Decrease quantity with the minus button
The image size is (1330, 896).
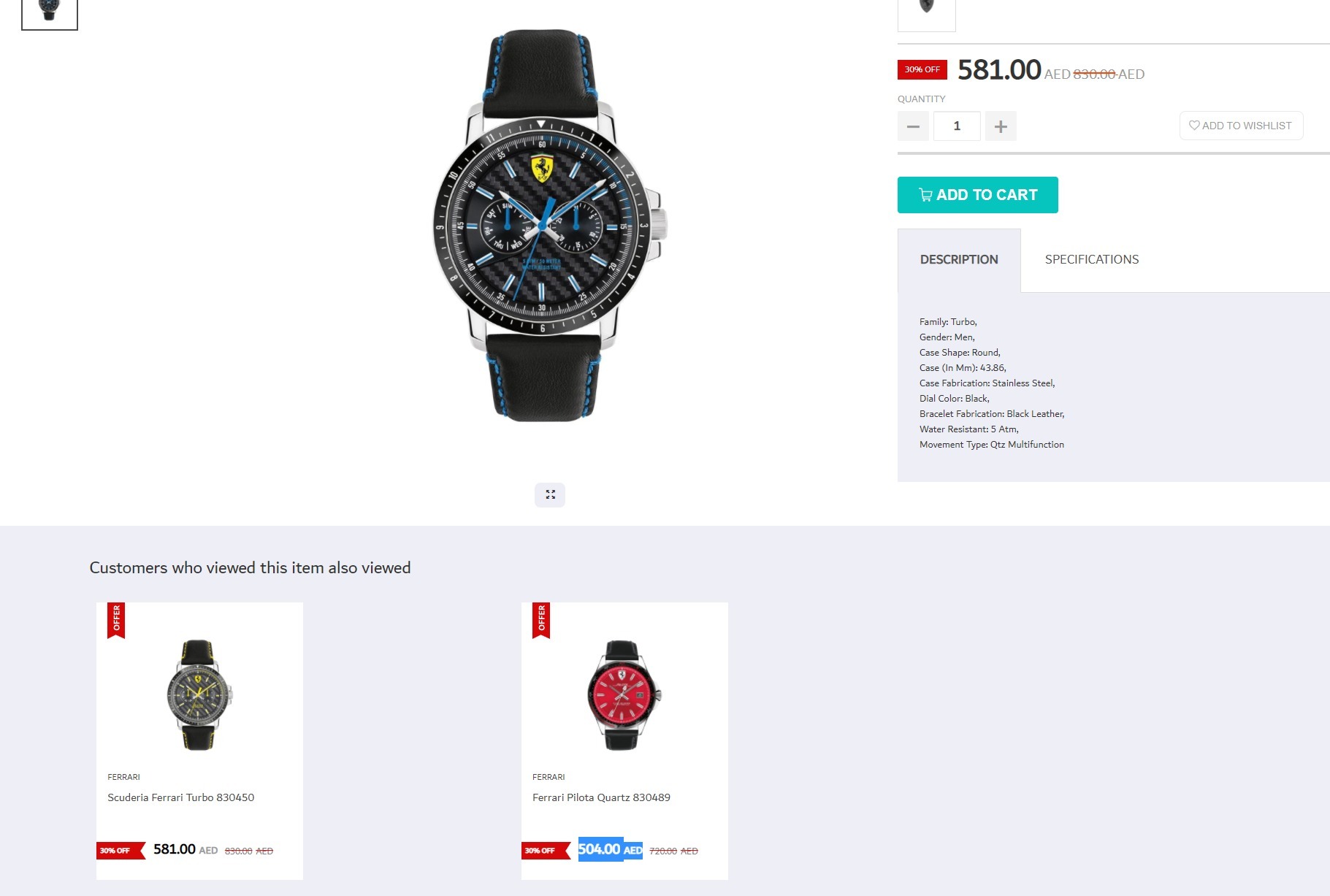pos(913,126)
